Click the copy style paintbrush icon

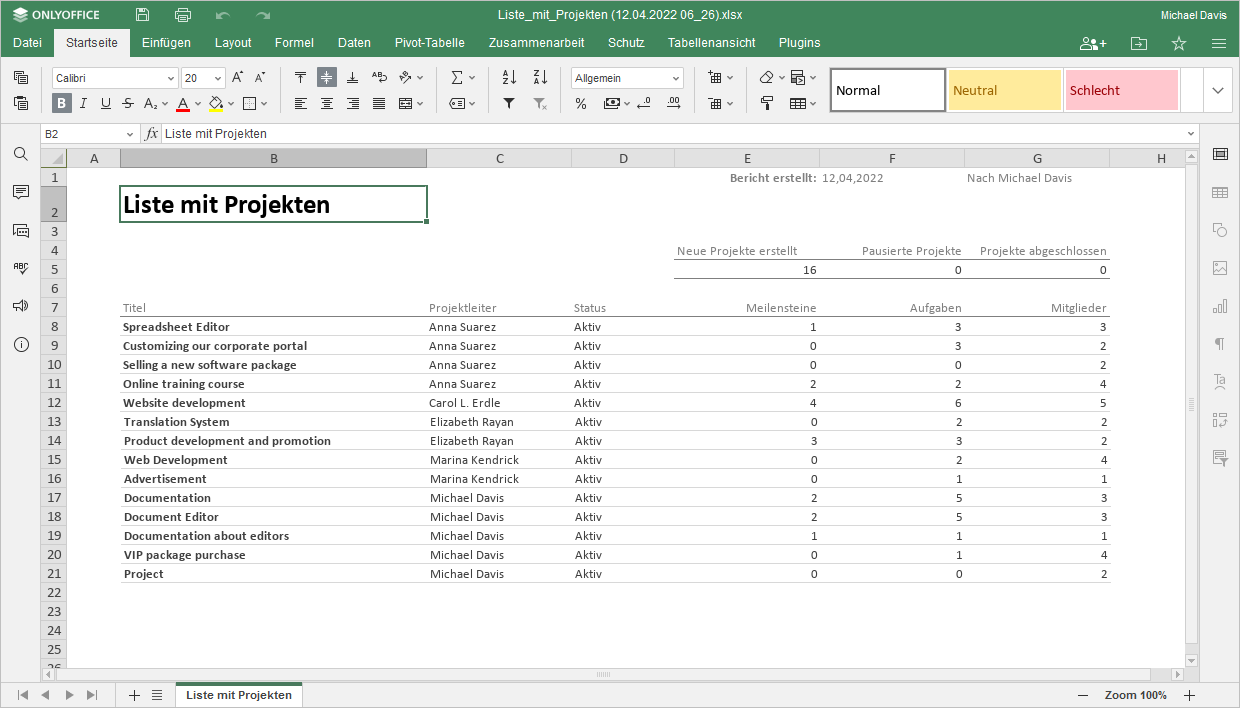click(767, 103)
